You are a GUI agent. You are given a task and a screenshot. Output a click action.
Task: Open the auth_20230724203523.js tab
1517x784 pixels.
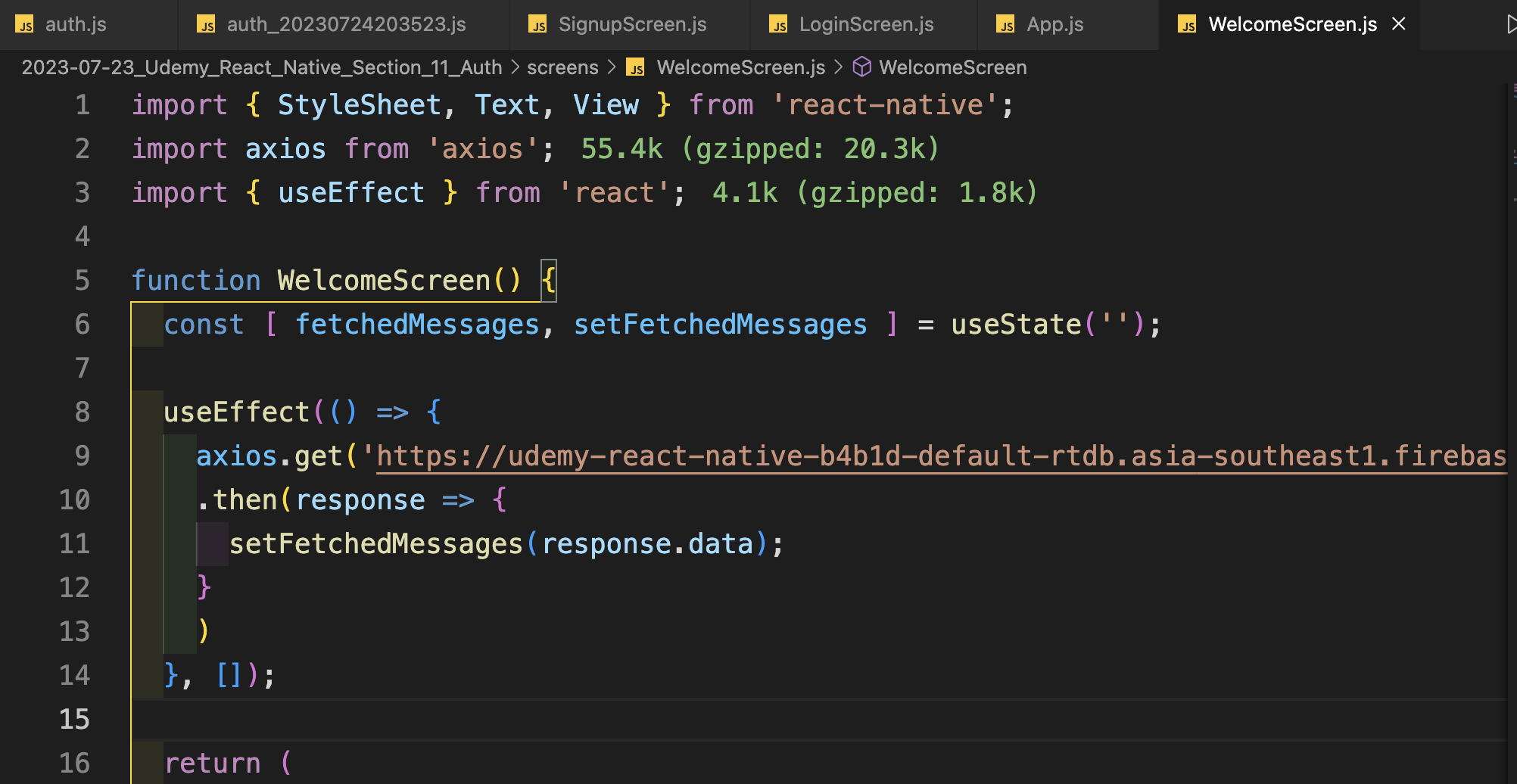coord(346,25)
